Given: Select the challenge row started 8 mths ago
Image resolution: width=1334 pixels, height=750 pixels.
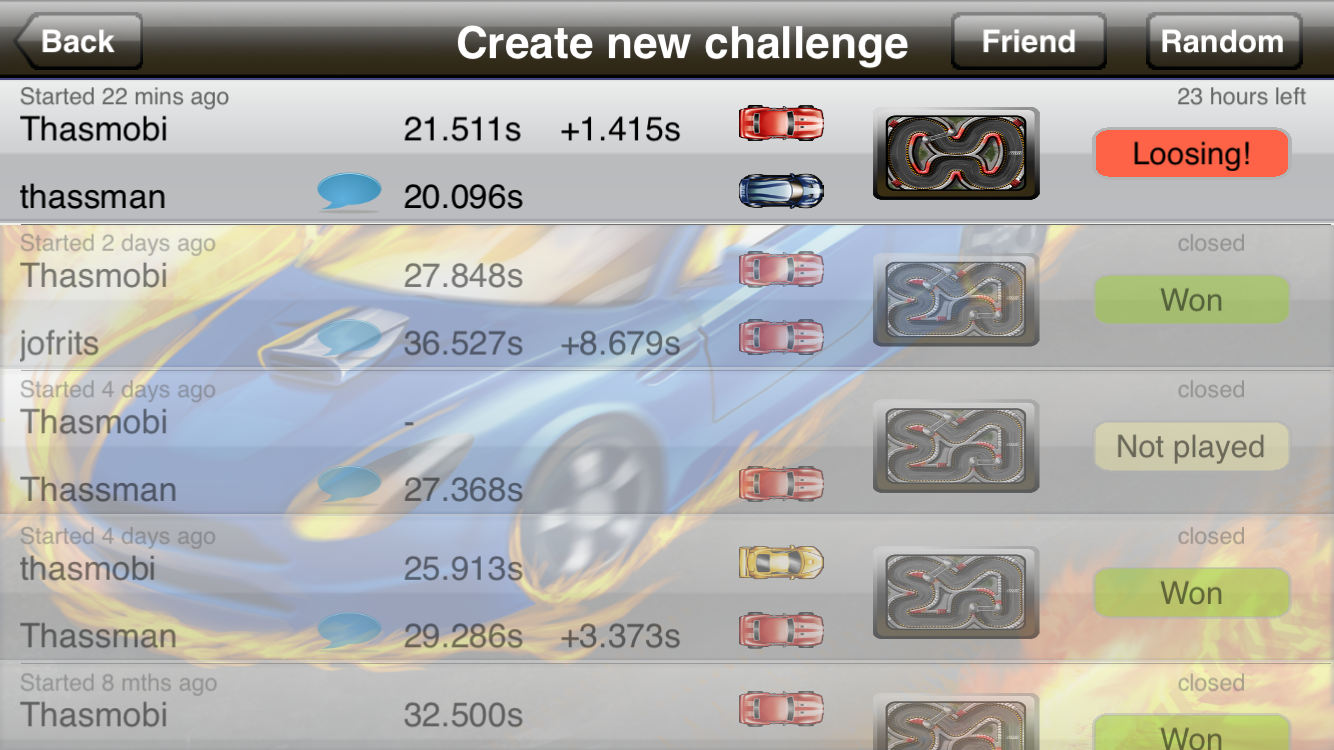Looking at the screenshot, I should [x=667, y=707].
